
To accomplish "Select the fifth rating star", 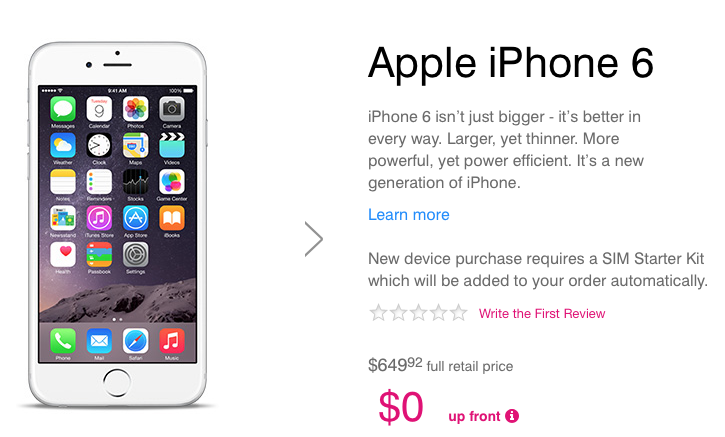I will click(459, 313).
